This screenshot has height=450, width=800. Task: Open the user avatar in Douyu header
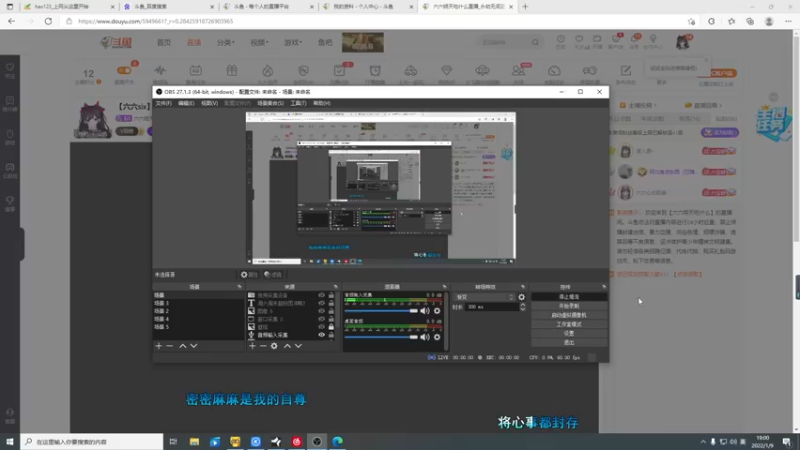click(x=683, y=42)
